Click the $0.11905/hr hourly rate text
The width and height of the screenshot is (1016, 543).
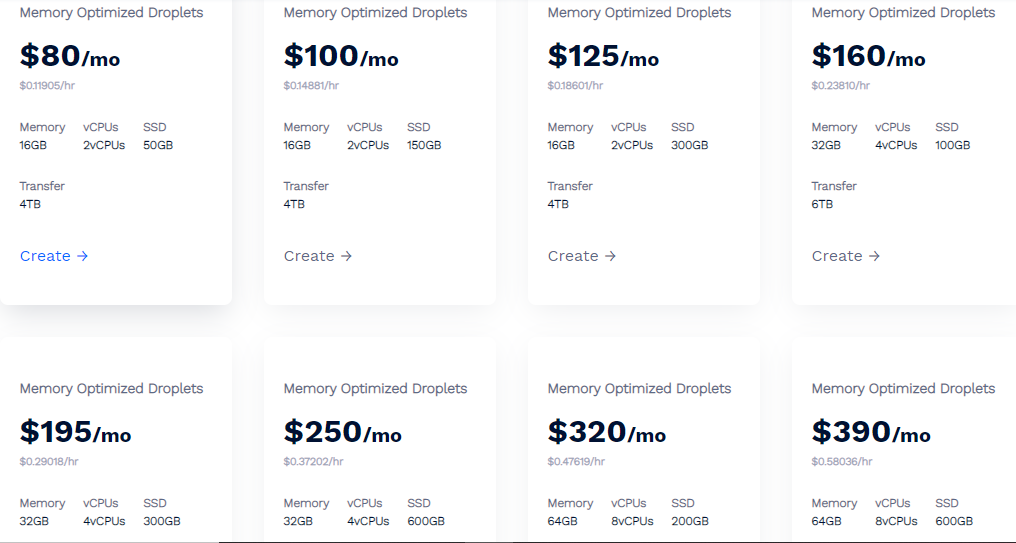47,86
